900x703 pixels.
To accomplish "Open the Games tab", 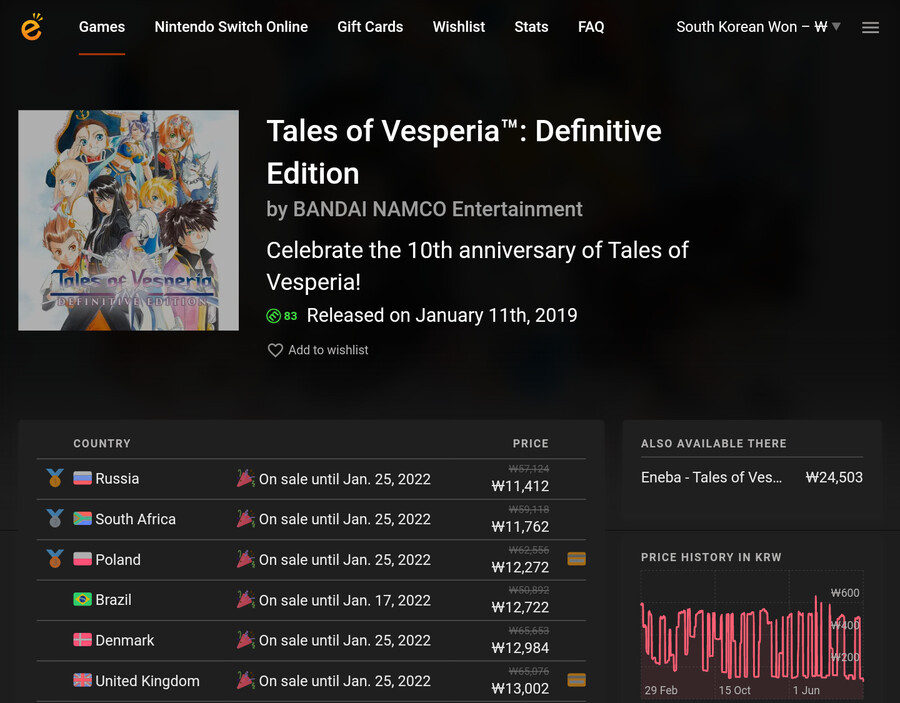I will (102, 27).
